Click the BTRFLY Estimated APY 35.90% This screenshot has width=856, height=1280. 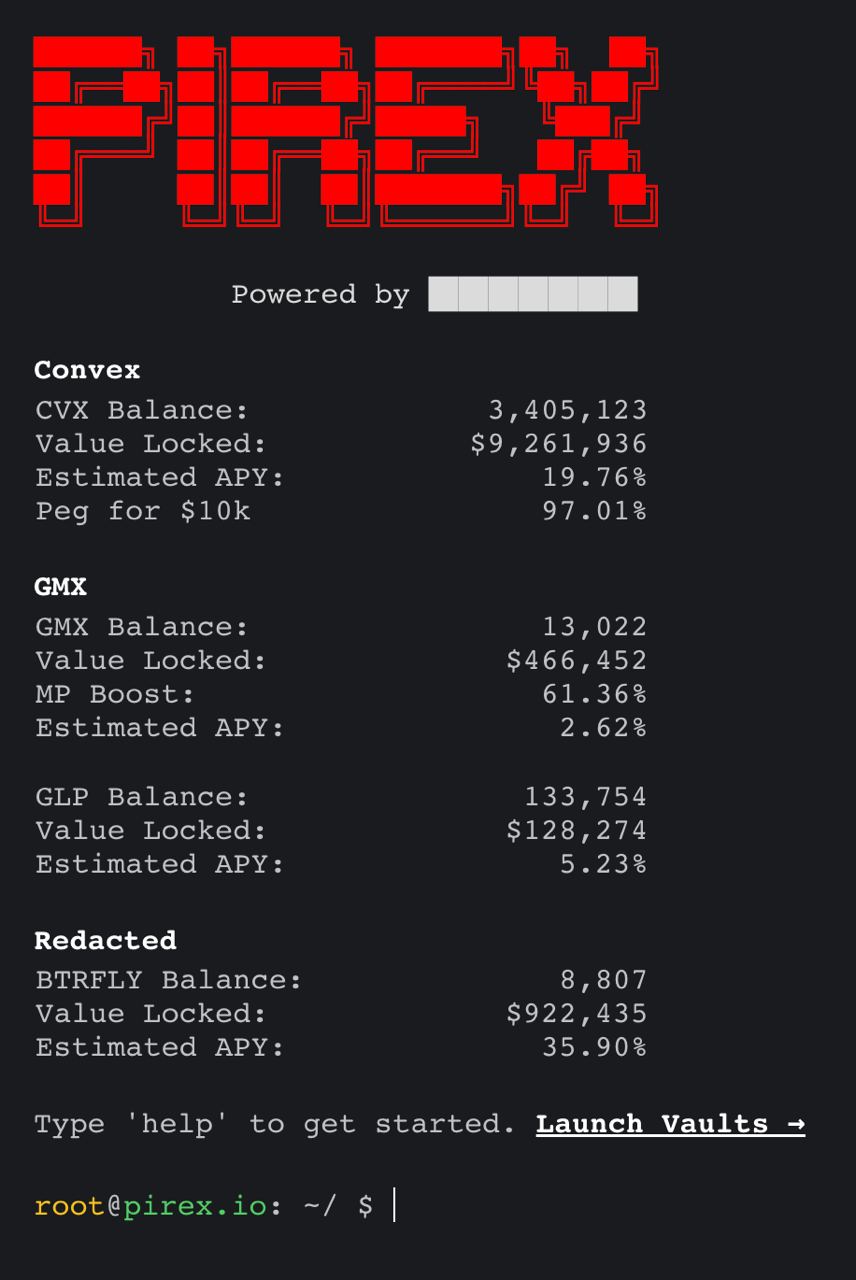pos(594,1047)
